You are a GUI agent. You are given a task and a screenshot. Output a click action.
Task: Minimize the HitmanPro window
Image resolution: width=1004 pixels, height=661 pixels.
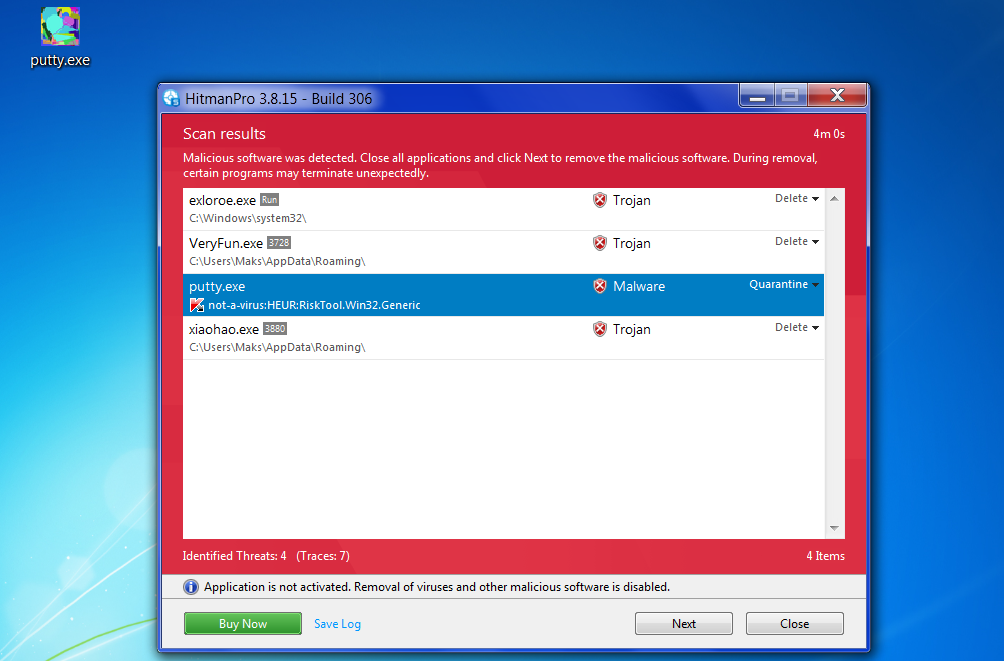pos(757,96)
